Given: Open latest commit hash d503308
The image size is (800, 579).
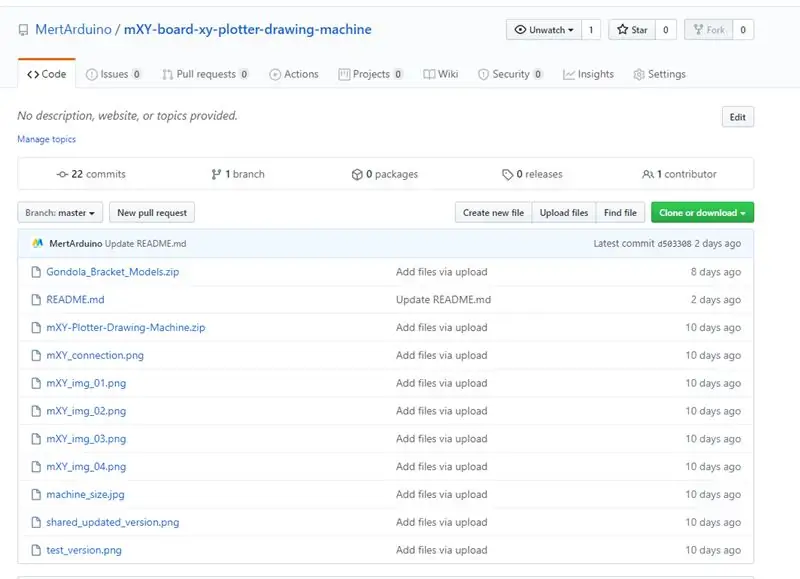Looking at the screenshot, I should (x=674, y=244).
